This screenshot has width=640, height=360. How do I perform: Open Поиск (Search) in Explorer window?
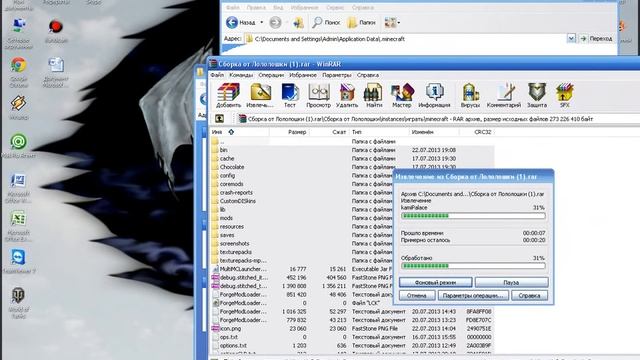pyautogui.click(x=326, y=22)
